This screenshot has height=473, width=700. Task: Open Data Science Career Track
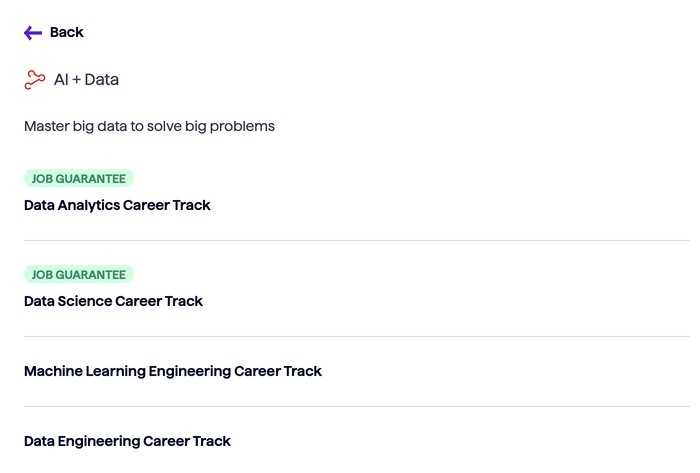[113, 301]
